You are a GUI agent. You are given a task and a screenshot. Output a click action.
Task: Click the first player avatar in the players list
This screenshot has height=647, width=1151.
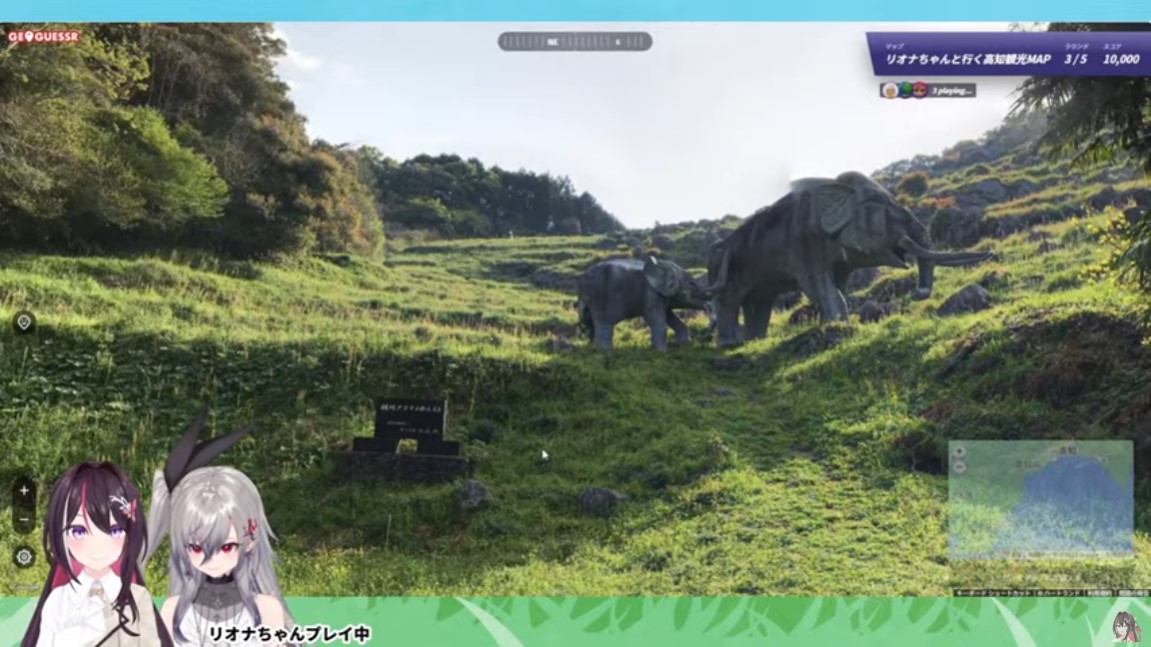pyautogui.click(x=889, y=90)
